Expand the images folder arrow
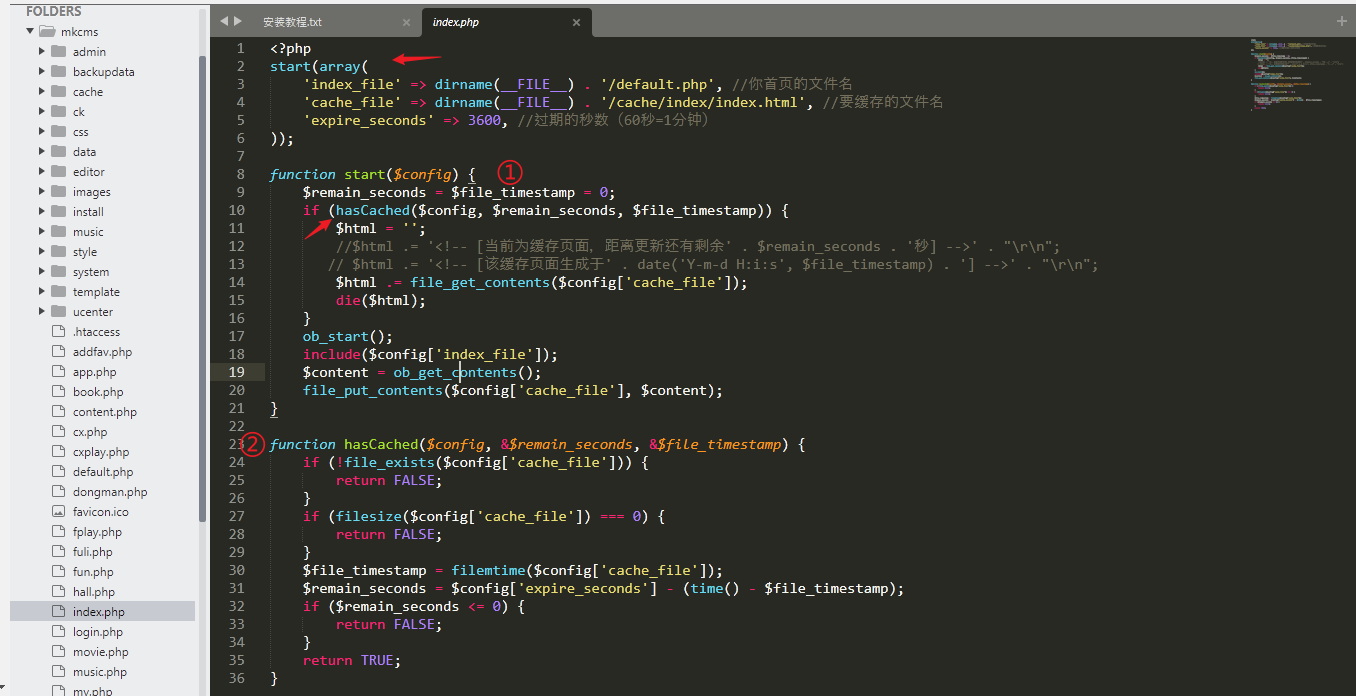Viewport: 1356px width, 696px height. (x=42, y=192)
